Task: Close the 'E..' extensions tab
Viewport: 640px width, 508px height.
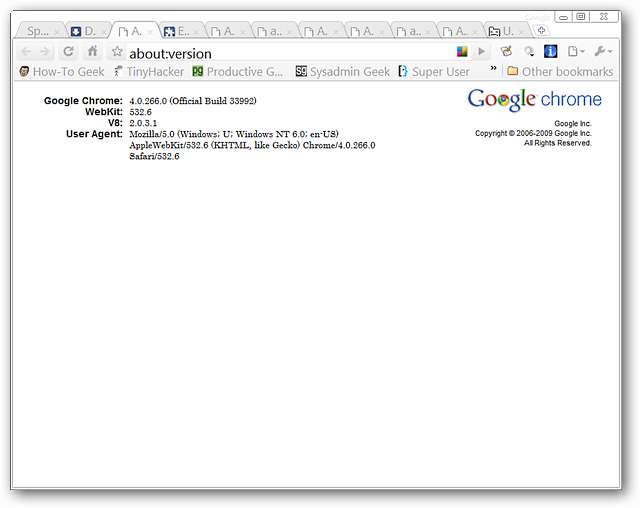Action: click(196, 32)
